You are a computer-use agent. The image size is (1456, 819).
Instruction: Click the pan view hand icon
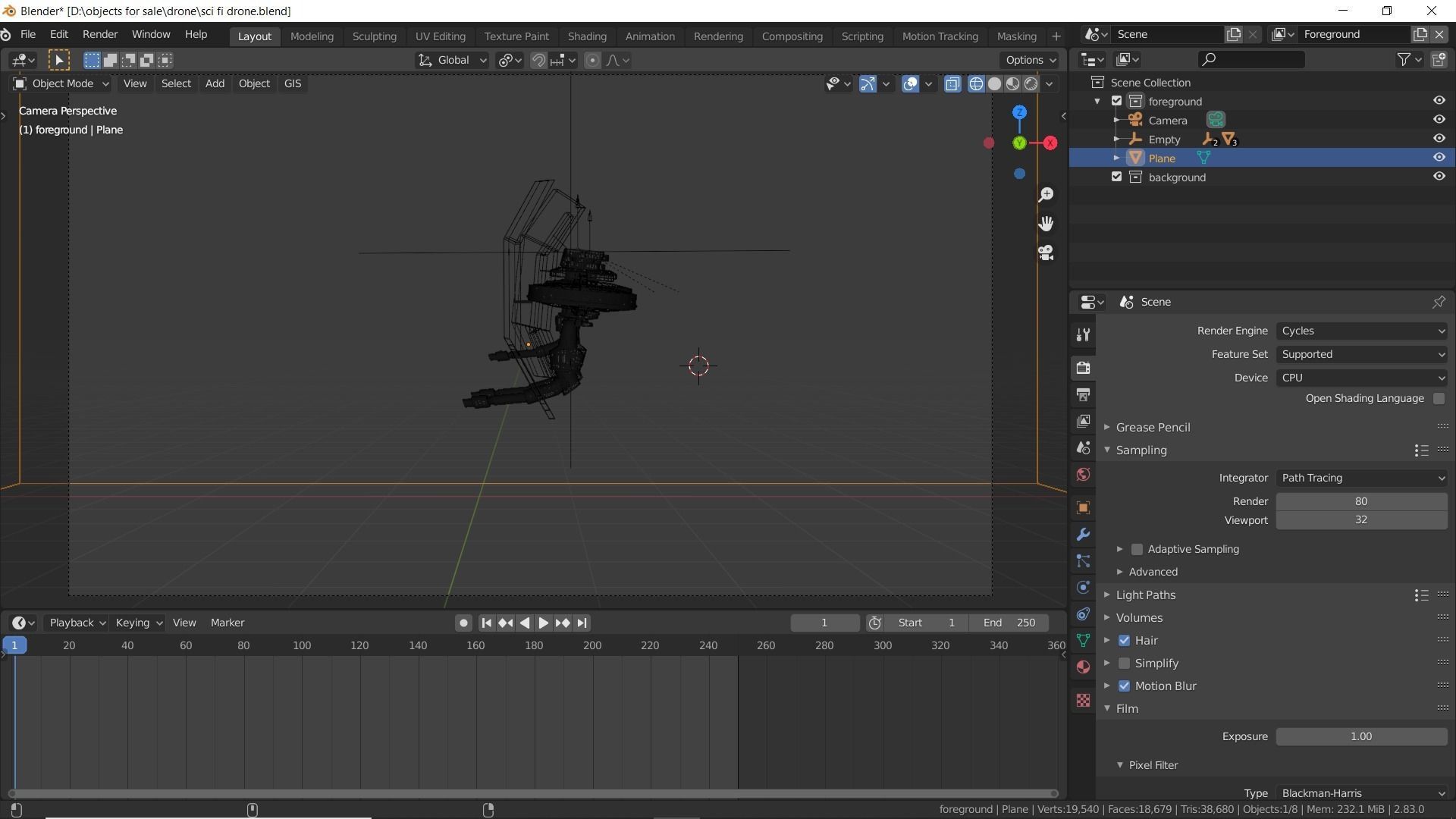coord(1046,224)
